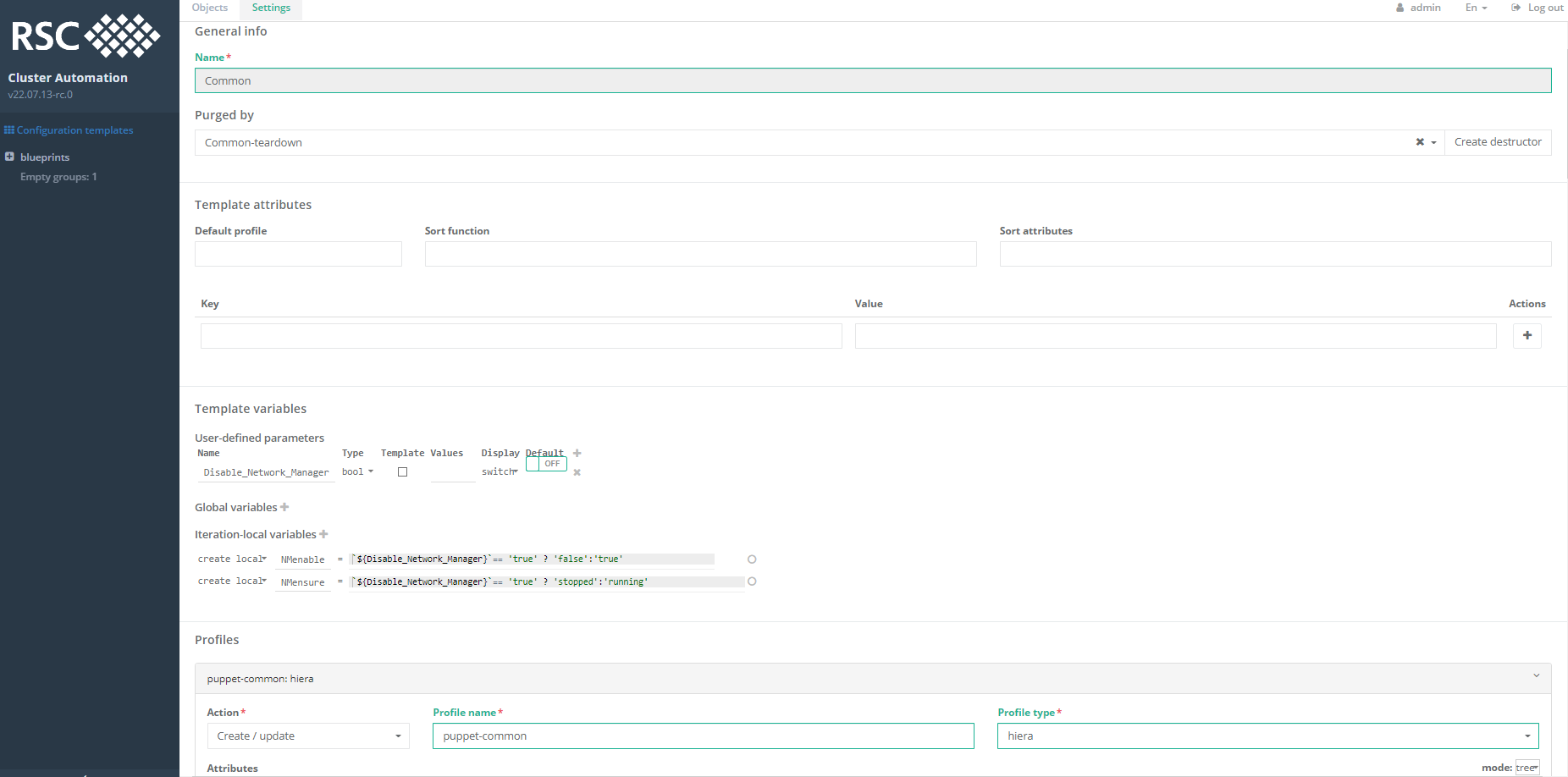Click the Sort function input field
This screenshot has width=1568, height=777.
coord(700,254)
